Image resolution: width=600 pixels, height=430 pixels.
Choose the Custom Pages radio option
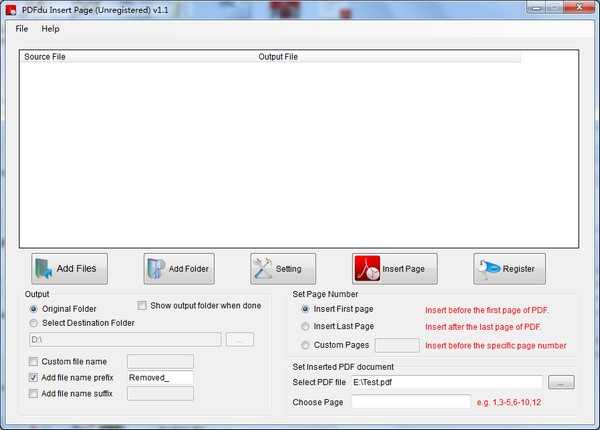tap(305, 345)
